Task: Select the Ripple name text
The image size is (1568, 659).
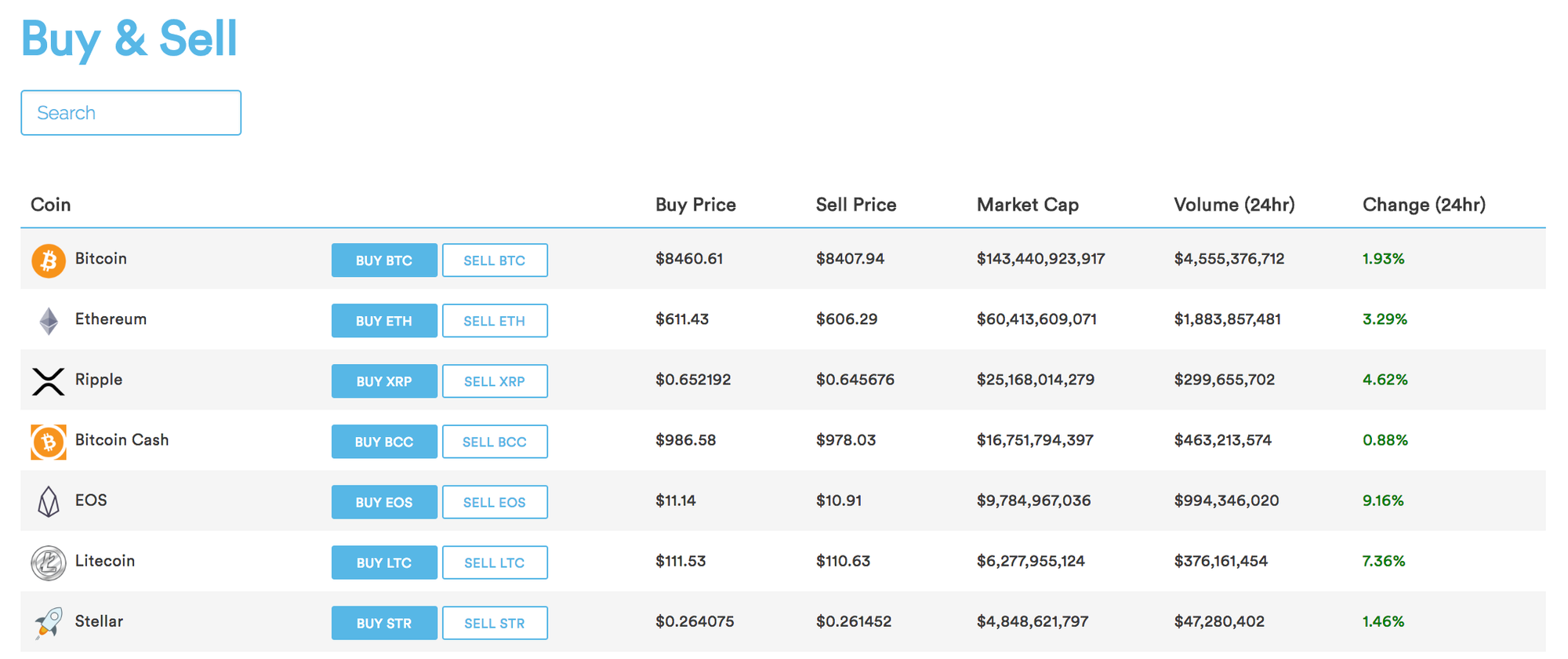Action: pos(99,380)
